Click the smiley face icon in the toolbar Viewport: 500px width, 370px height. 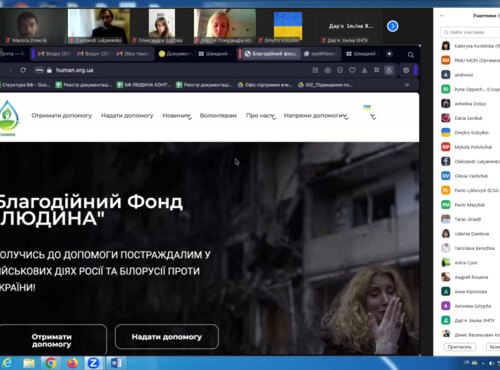340,70
